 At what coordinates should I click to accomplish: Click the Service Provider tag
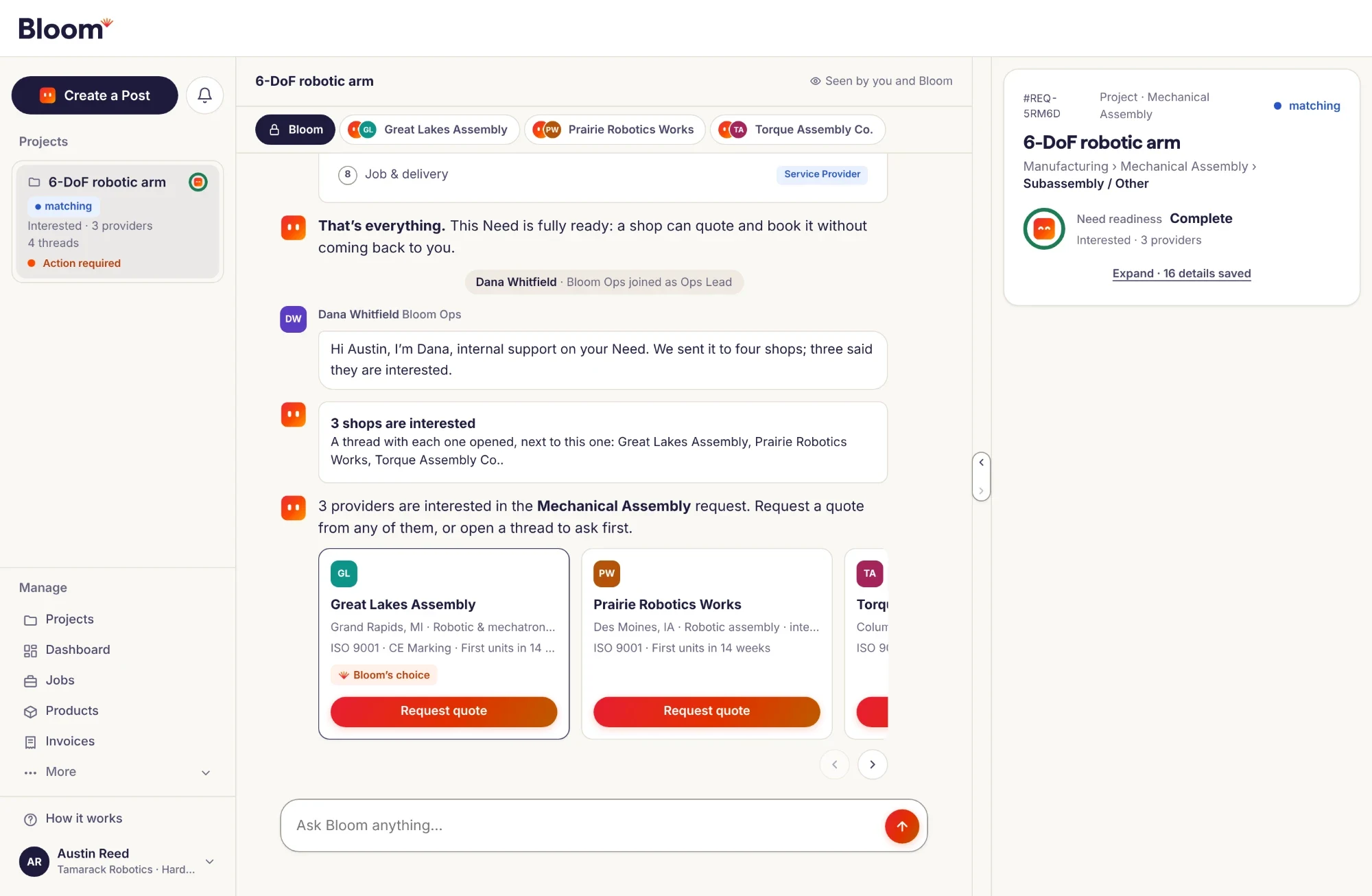point(822,174)
